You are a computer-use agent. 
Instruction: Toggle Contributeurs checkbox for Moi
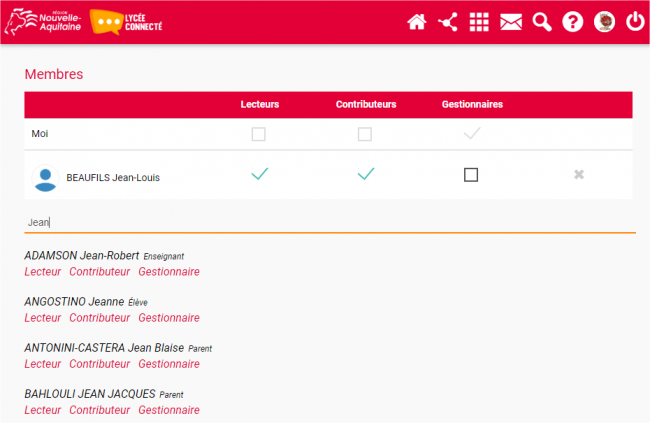pos(365,134)
